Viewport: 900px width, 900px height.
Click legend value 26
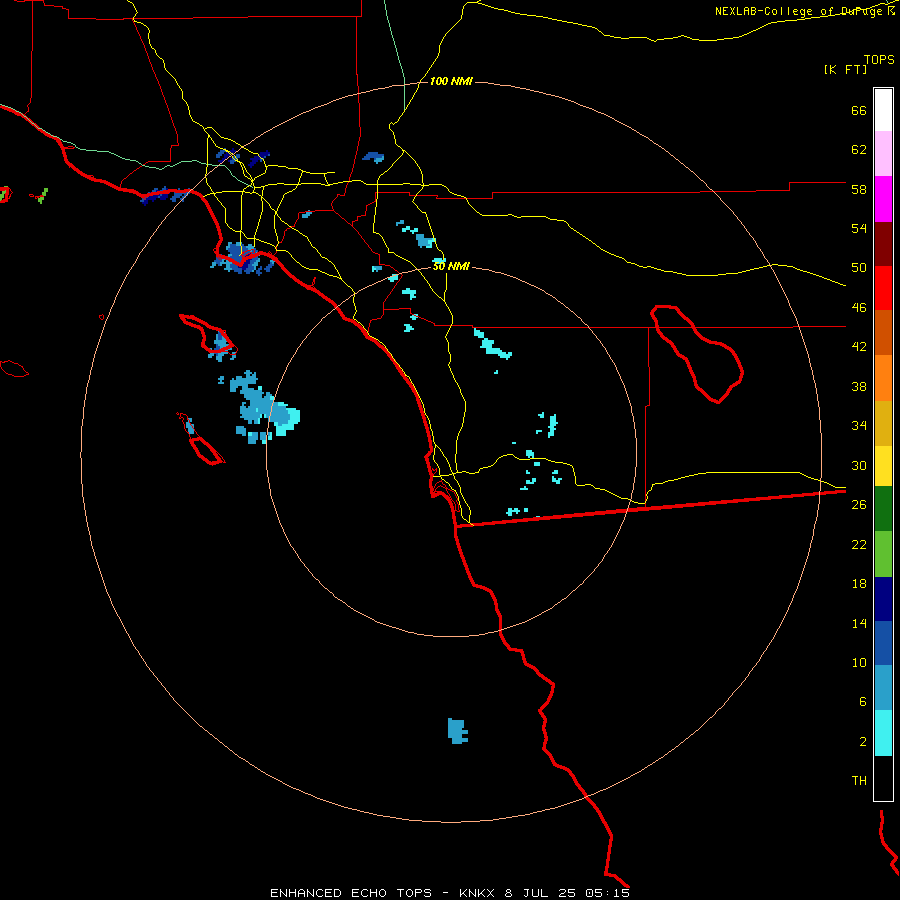pos(859,505)
